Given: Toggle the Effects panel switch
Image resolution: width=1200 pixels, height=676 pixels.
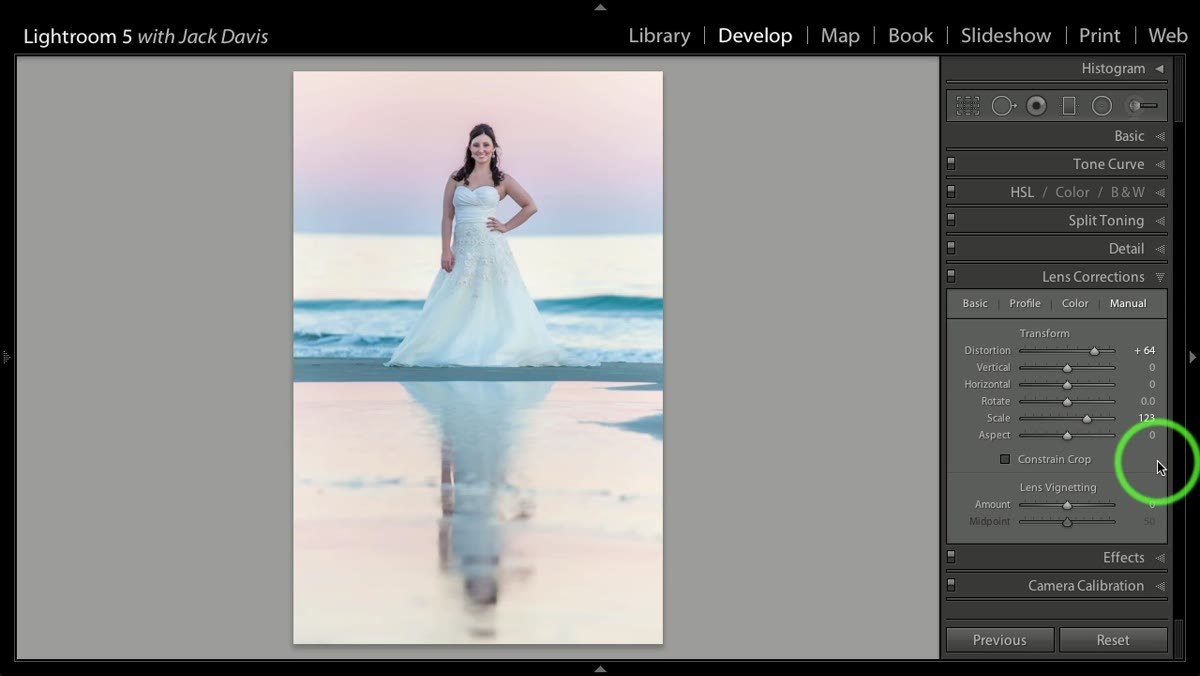Looking at the screenshot, I should pos(951,556).
